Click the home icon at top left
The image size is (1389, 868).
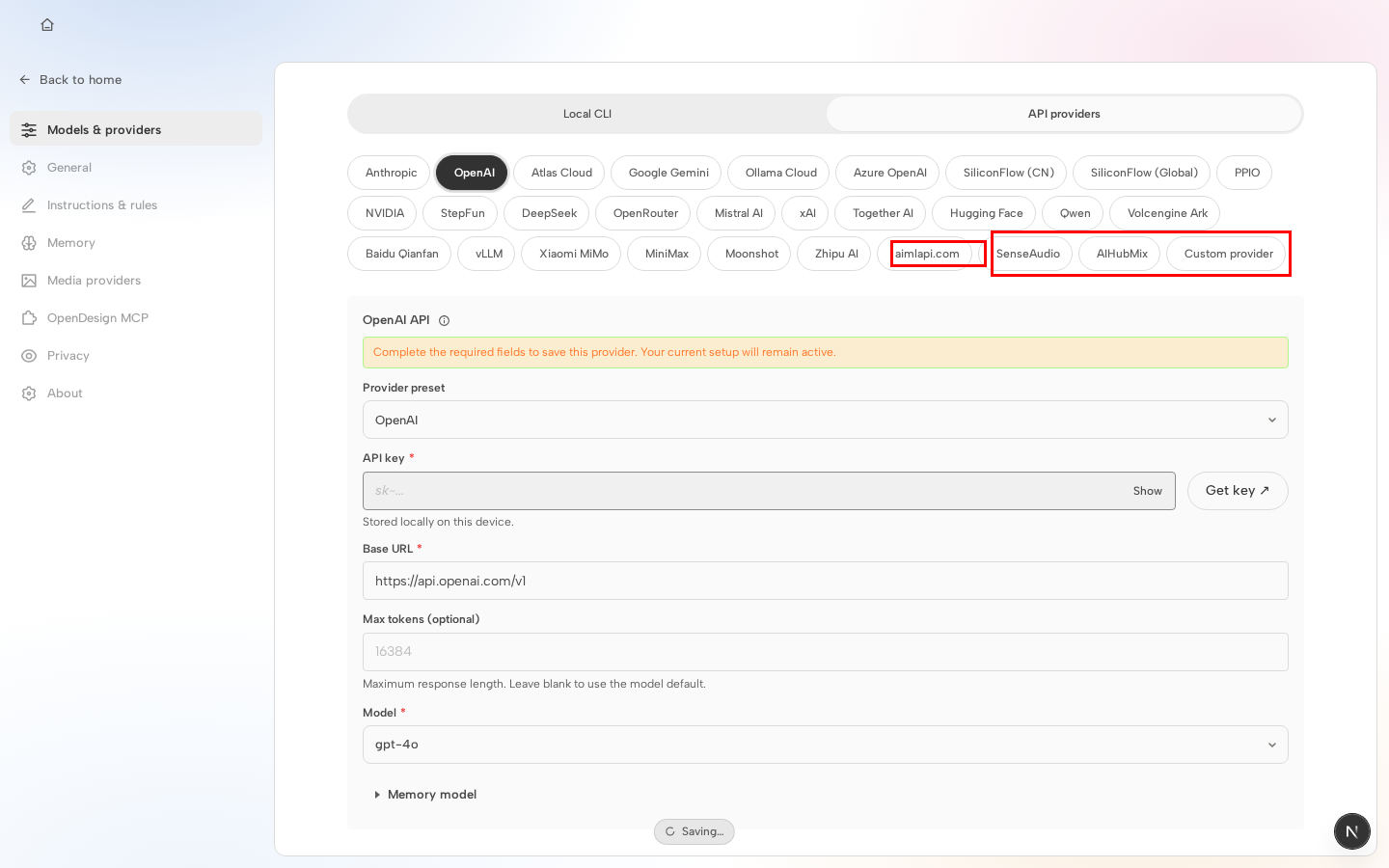click(47, 25)
